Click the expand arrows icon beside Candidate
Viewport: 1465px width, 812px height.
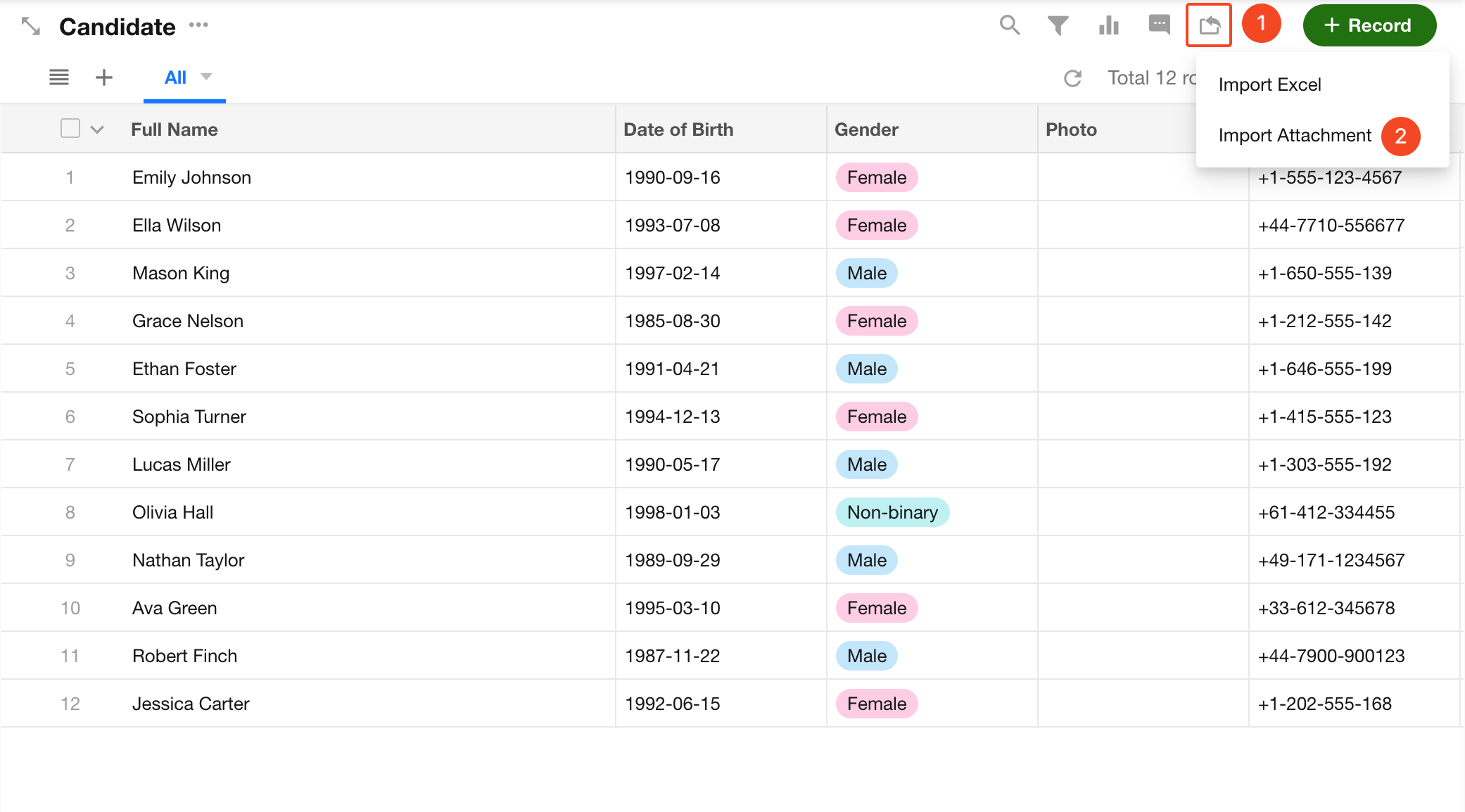(x=30, y=27)
